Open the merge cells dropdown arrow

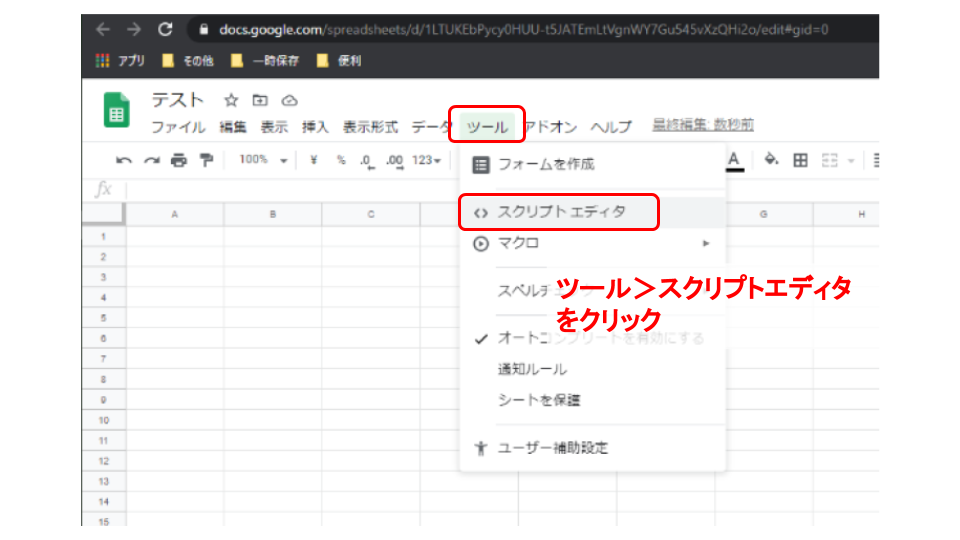[x=851, y=161]
